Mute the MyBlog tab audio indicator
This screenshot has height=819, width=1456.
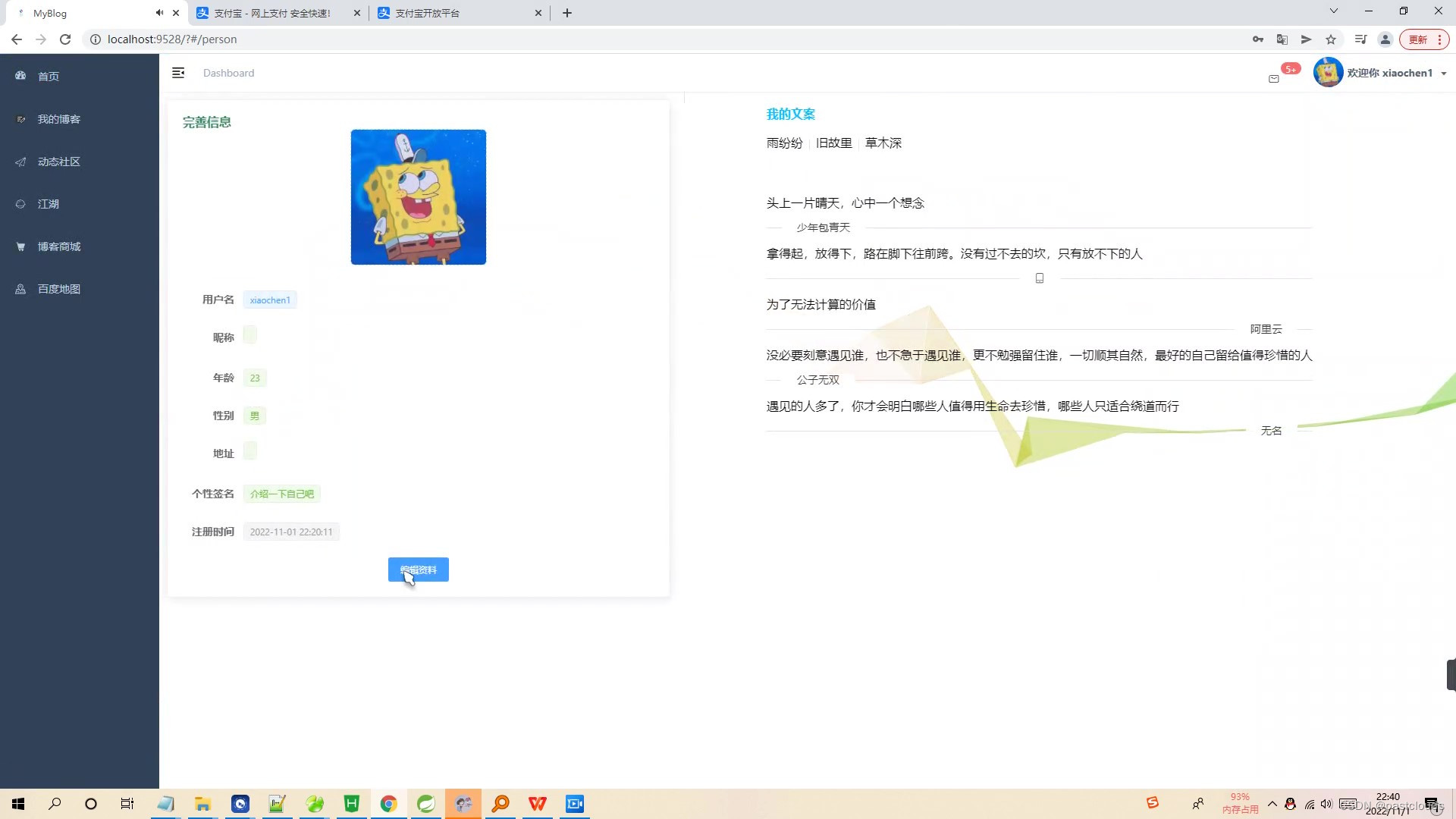pos(158,12)
